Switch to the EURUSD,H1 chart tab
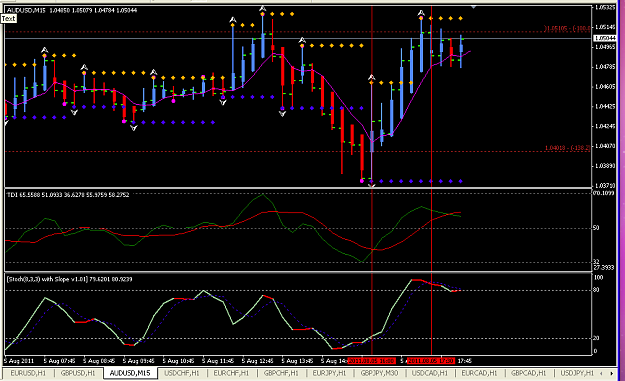Image resolution: width=625 pixels, height=381 pixels. point(28,373)
